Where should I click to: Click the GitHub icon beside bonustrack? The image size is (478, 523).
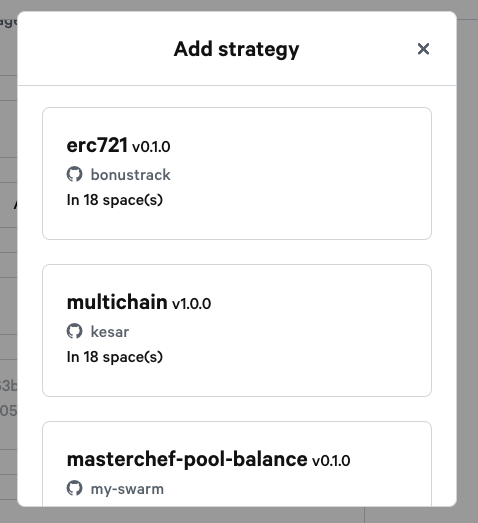pos(74,174)
